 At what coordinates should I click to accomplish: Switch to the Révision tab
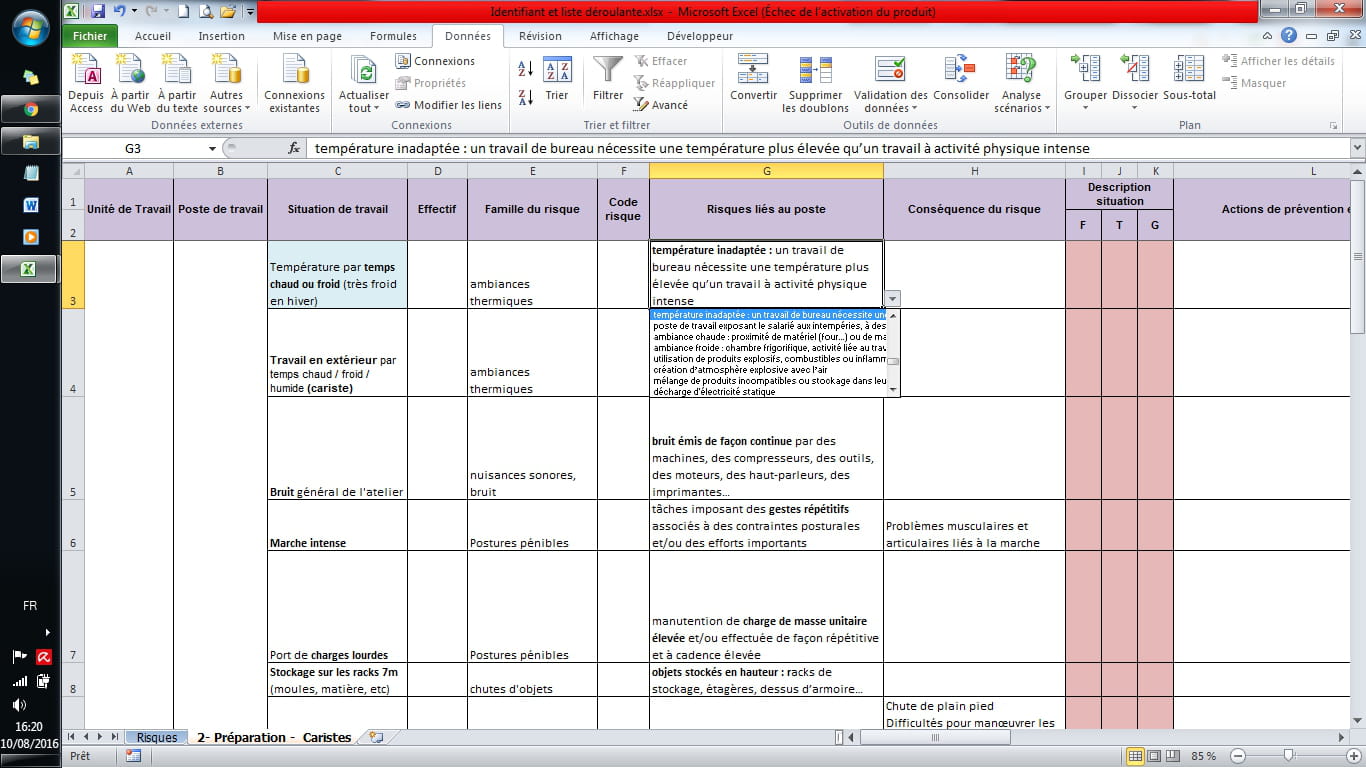coord(540,36)
